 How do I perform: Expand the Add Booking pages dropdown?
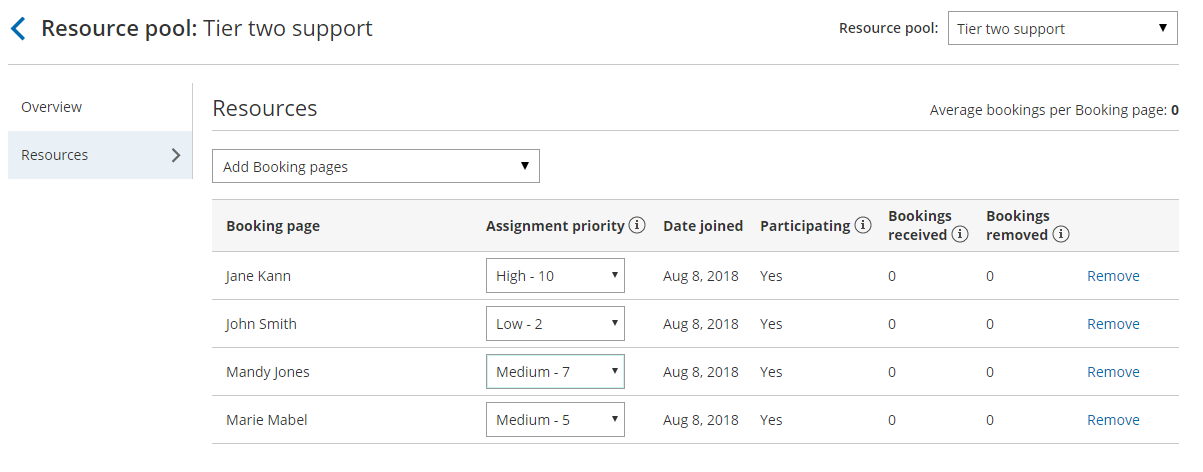376,167
